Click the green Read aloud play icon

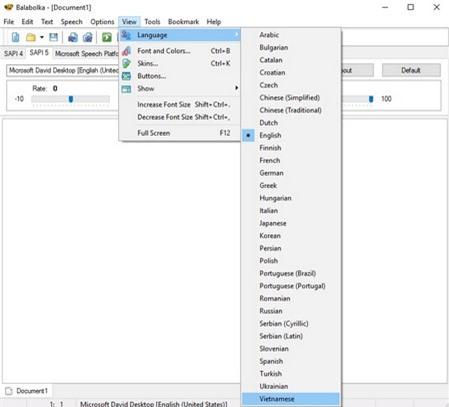[107, 37]
